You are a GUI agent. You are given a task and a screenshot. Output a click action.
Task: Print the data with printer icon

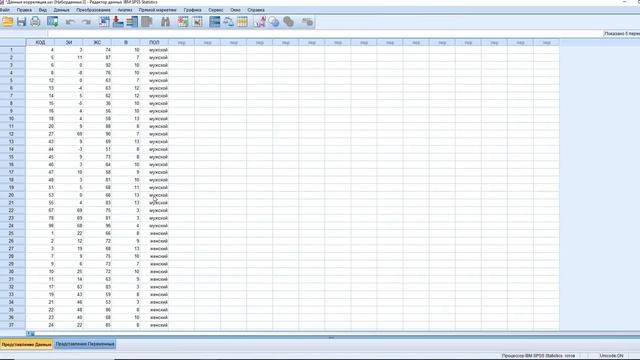pyautogui.click(x=35, y=22)
